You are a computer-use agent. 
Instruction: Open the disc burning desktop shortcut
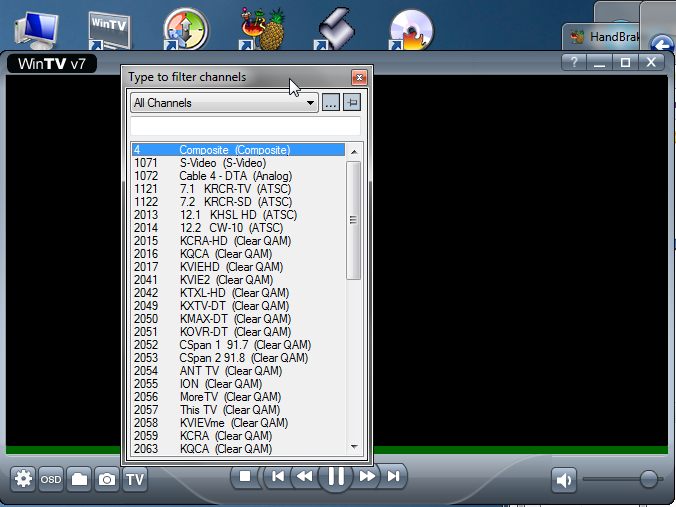point(411,30)
